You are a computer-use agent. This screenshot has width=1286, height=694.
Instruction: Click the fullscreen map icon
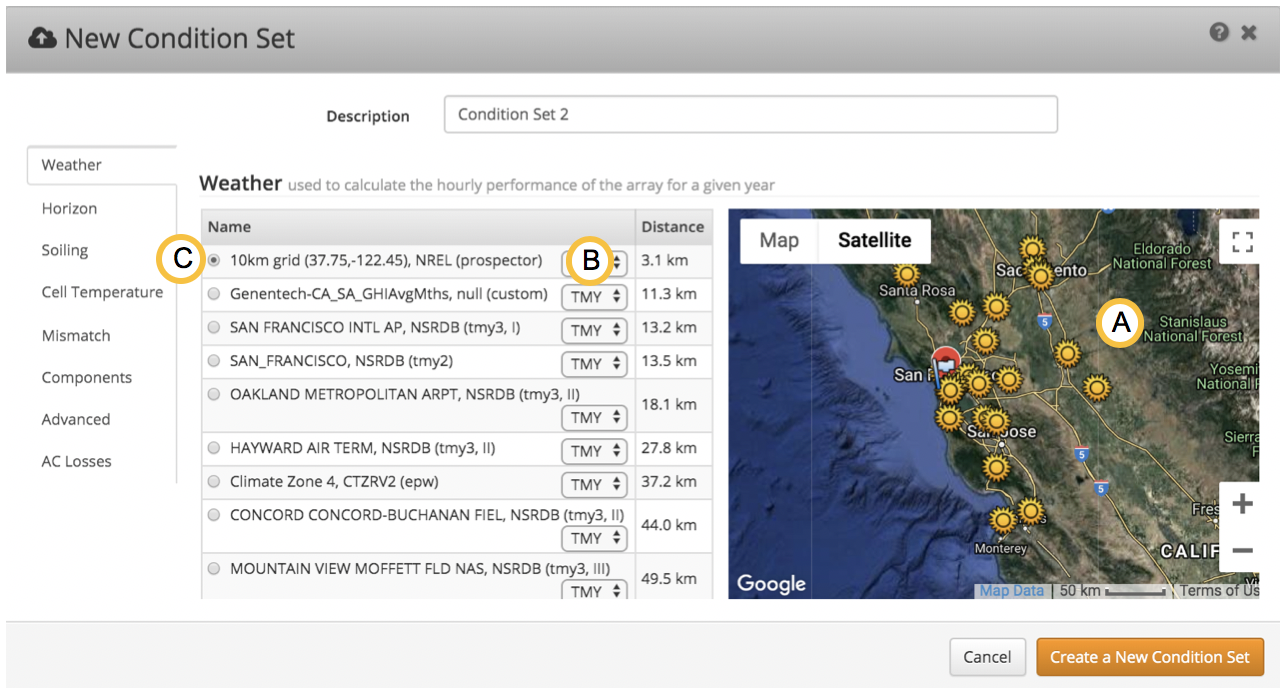[1242, 241]
